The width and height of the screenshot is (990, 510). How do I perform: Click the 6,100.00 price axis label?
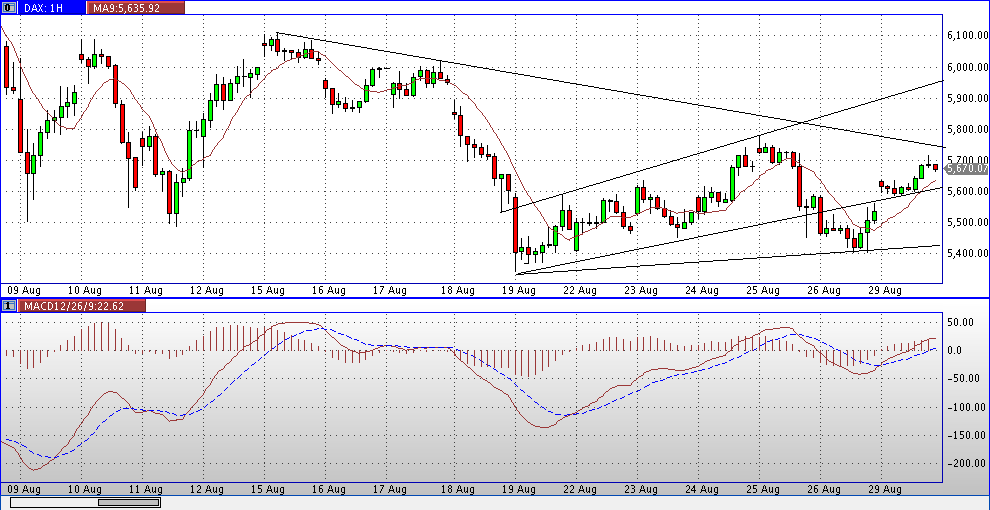pyautogui.click(x=967, y=36)
